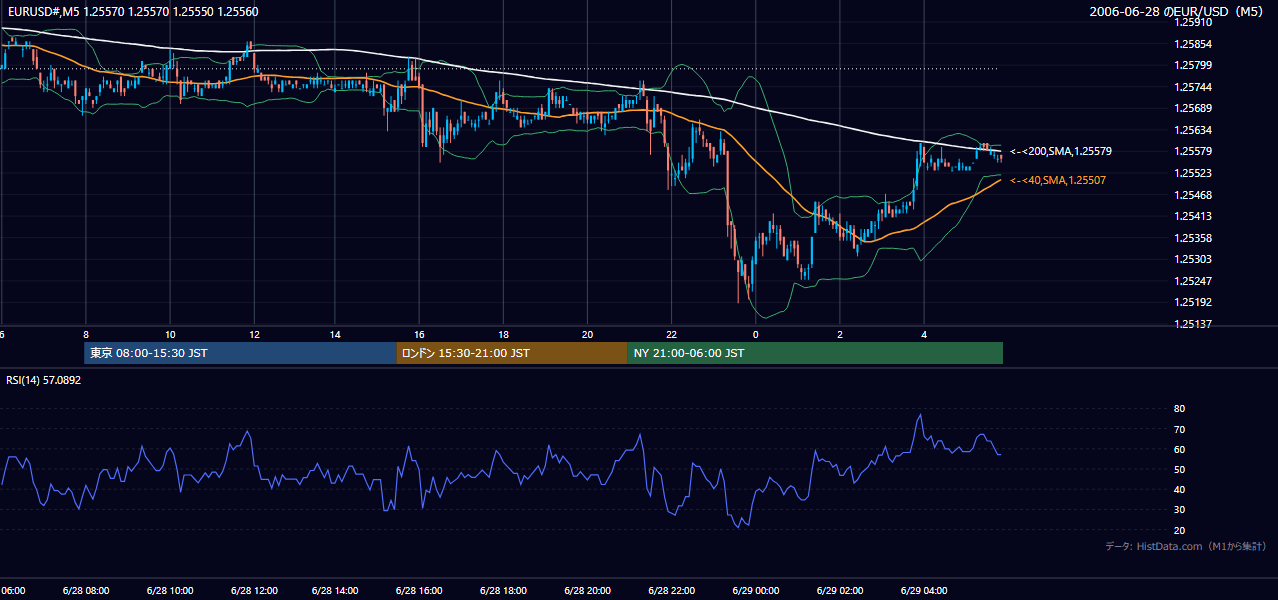Click price axis value 1.25634
Screen dimensions: 1278x600
click(x=1193, y=130)
